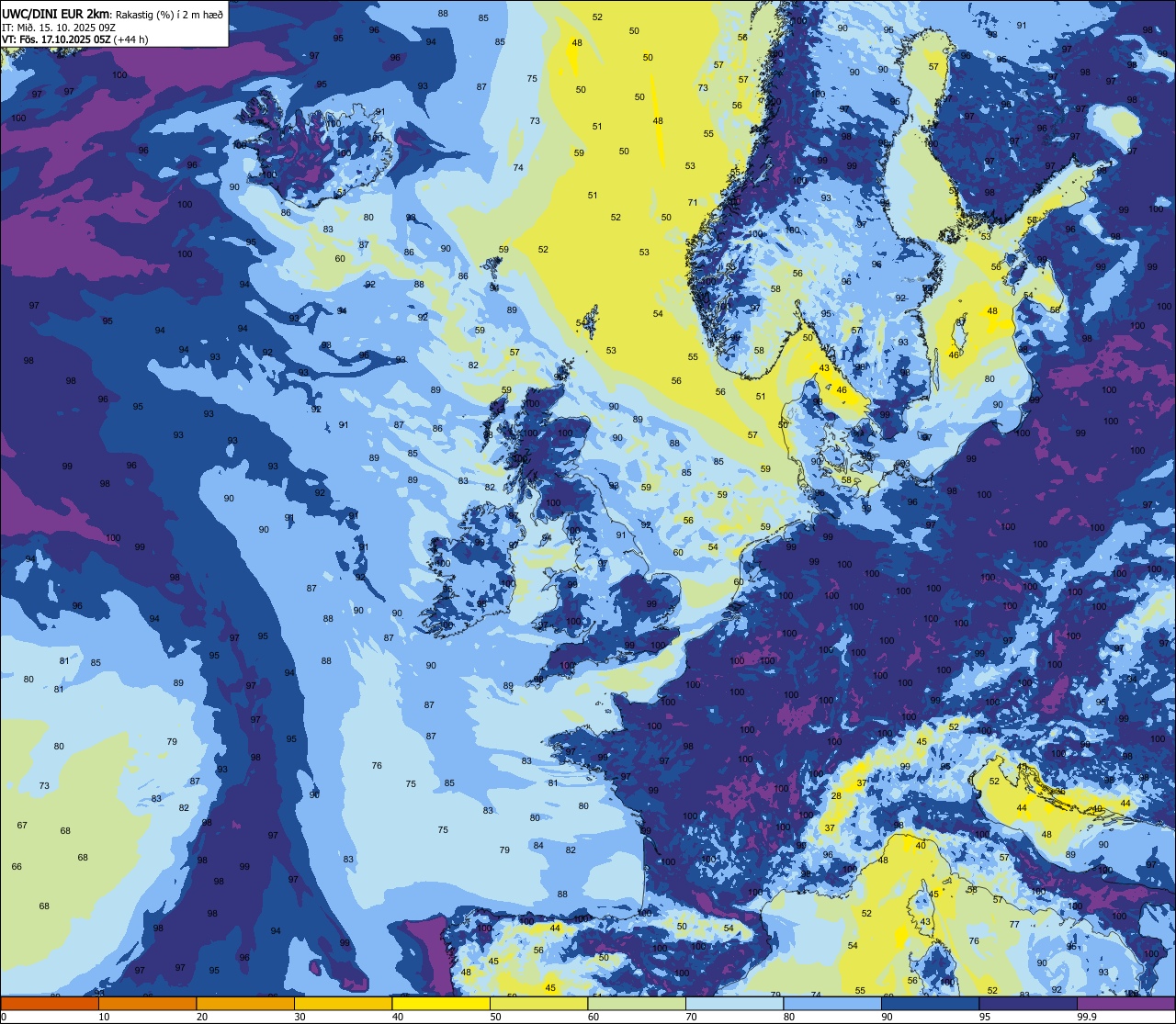Viewport: 1176px width, 1024px height.
Task: Click the 'VT: Fös. 17.10.2025 05Z (+44 h)' line
Action: tap(74, 39)
